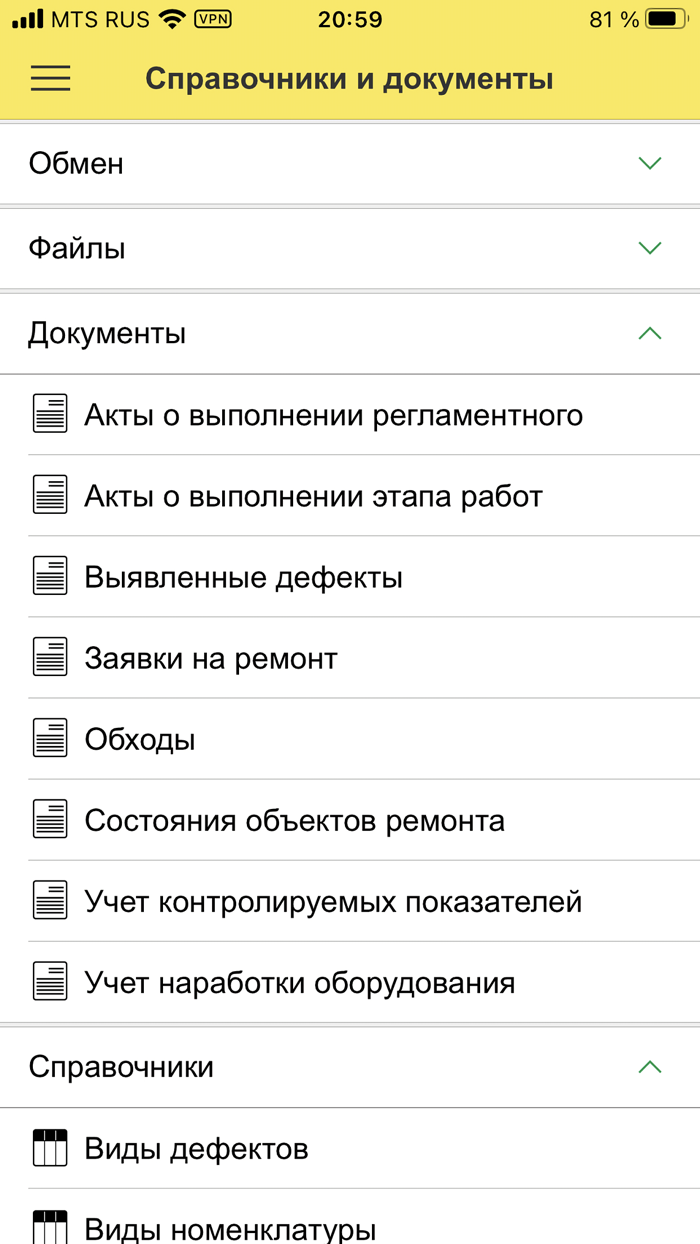Screen dimensions: 700x1244
Task: Open the hamburger navigation menu
Action: click(50, 78)
